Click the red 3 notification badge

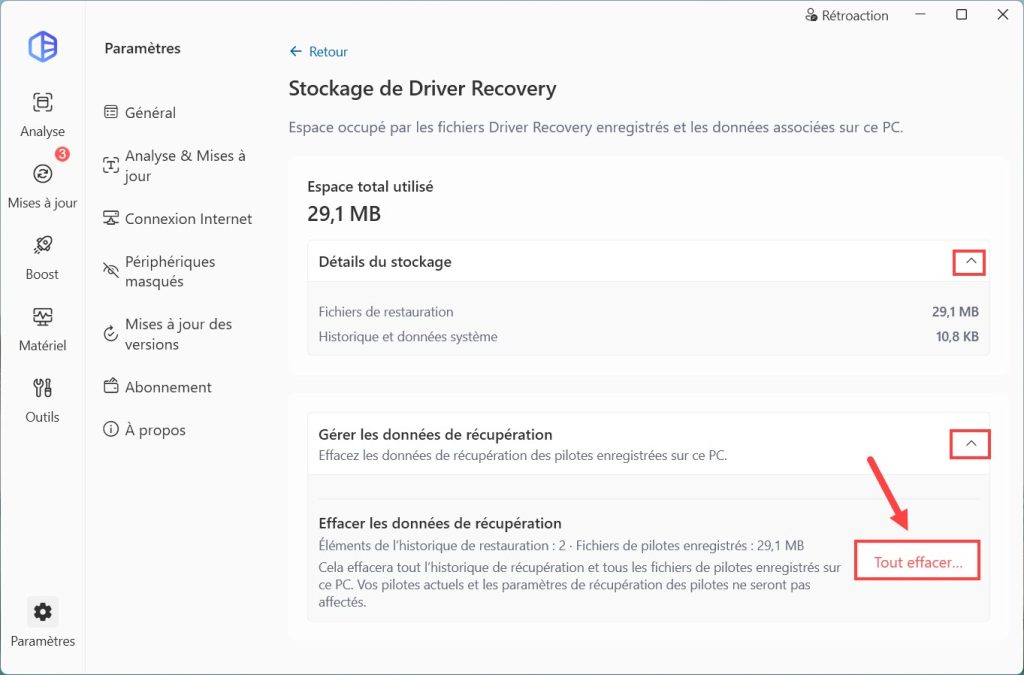(x=62, y=154)
